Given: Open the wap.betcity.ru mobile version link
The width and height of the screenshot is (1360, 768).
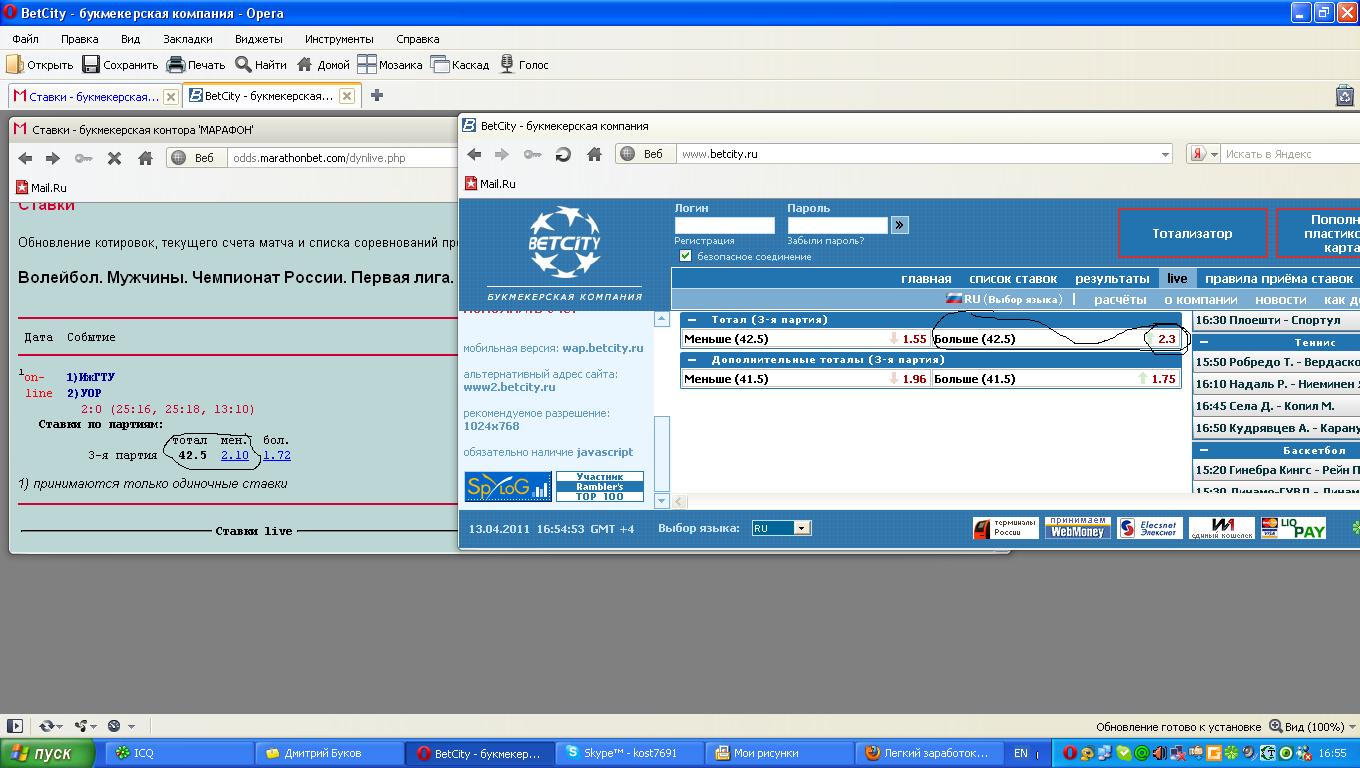Looking at the screenshot, I should click(603, 348).
